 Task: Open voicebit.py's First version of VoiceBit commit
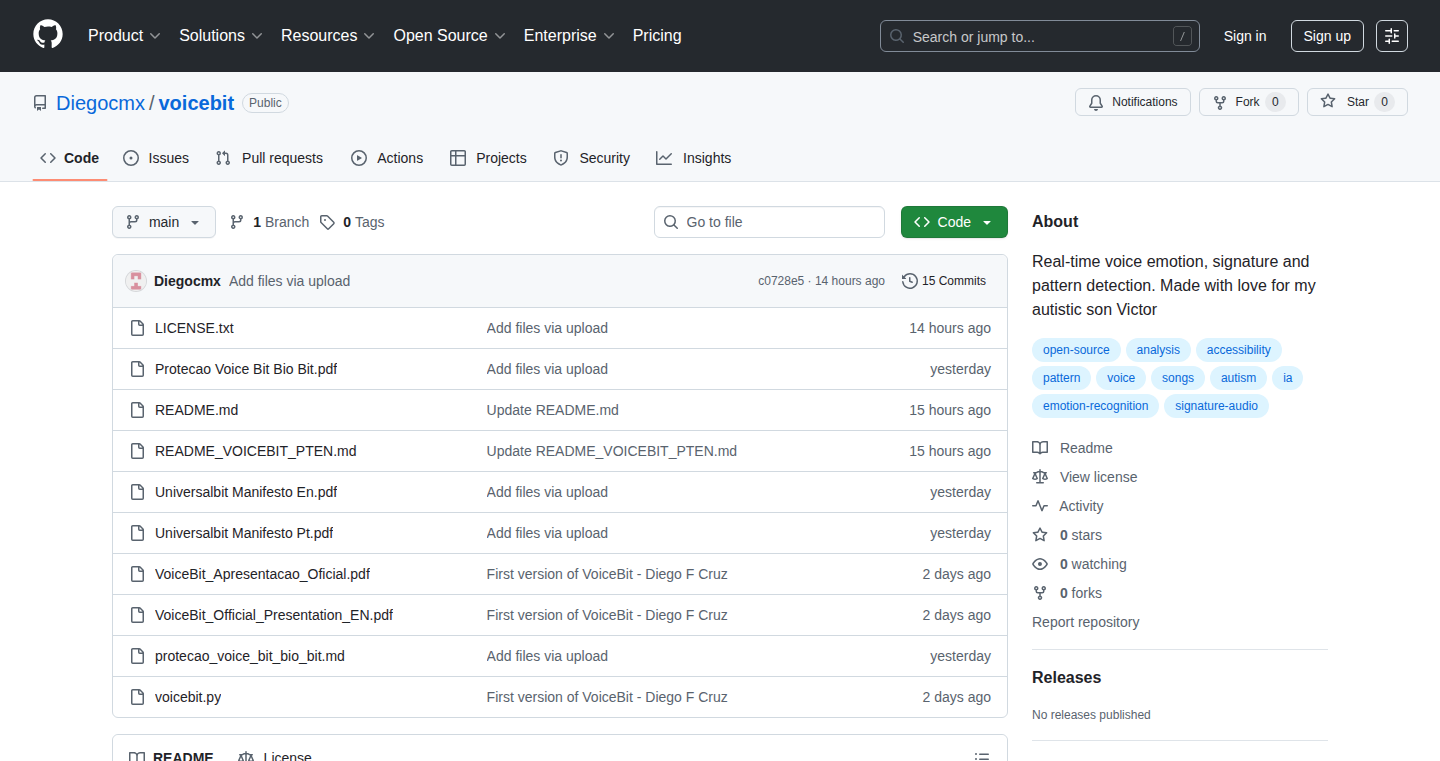pos(607,697)
